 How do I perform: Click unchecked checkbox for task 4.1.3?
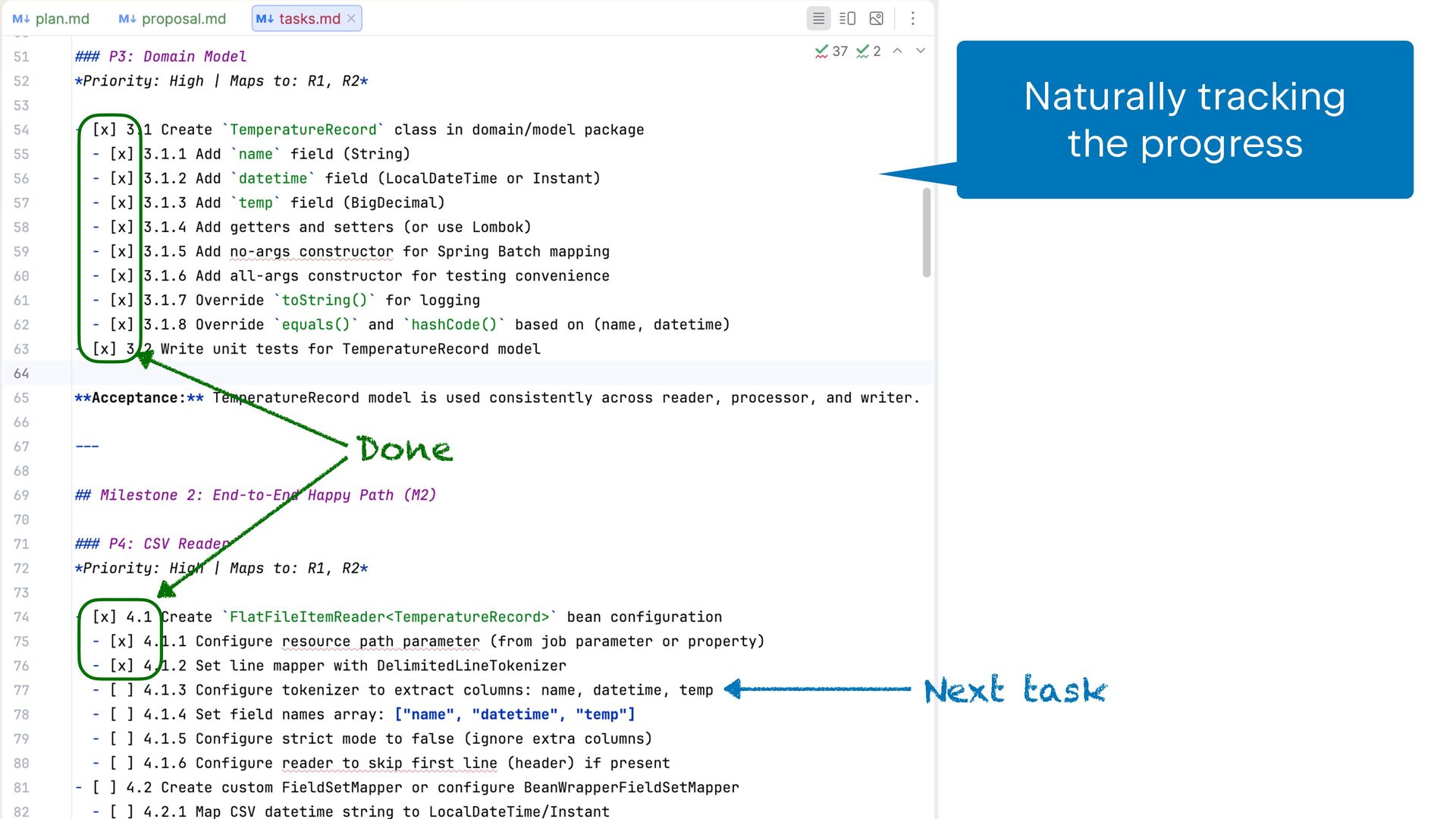(121, 690)
